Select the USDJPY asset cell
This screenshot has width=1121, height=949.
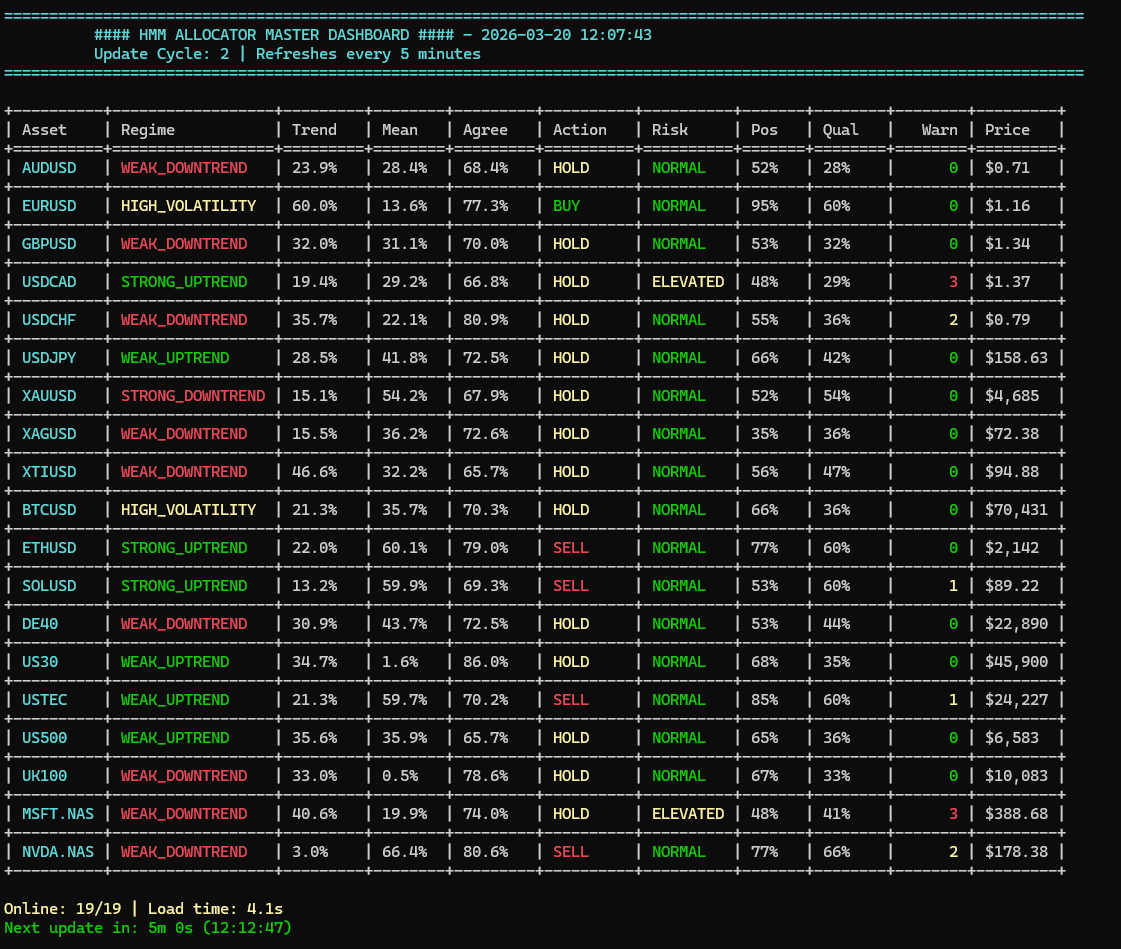pyautogui.click(x=49, y=358)
